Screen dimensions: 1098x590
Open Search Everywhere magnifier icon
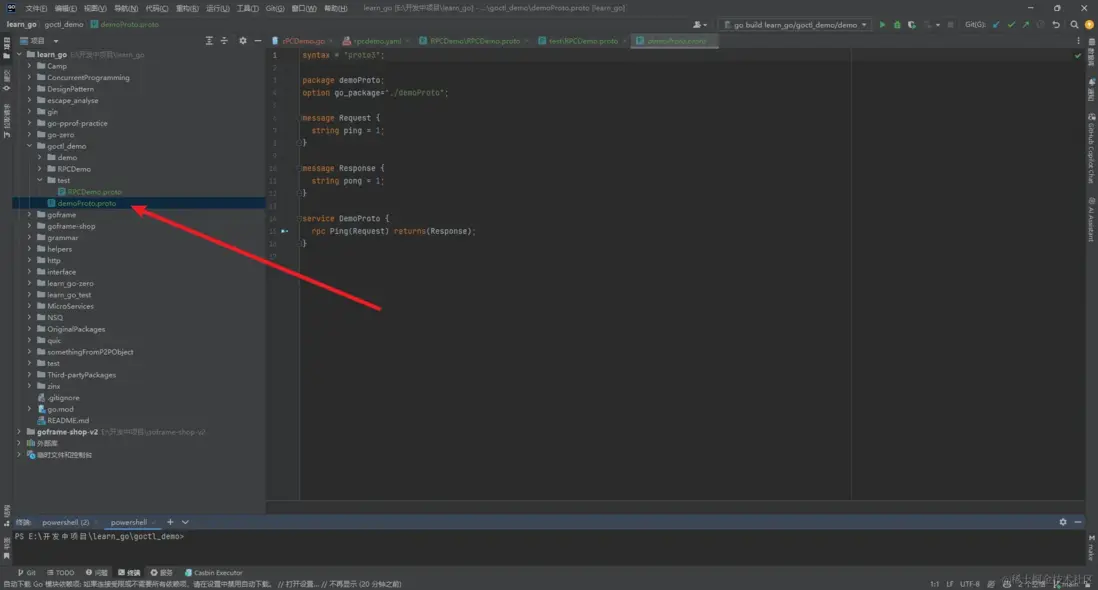tap(1074, 25)
